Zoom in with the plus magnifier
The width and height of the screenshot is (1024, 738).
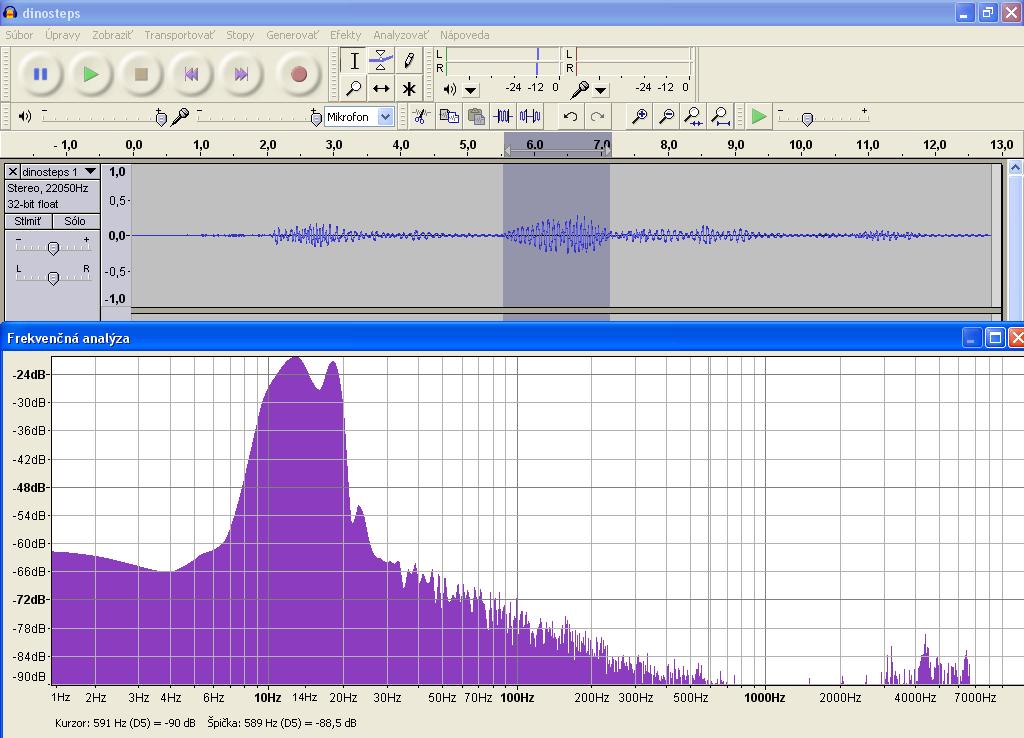point(639,117)
